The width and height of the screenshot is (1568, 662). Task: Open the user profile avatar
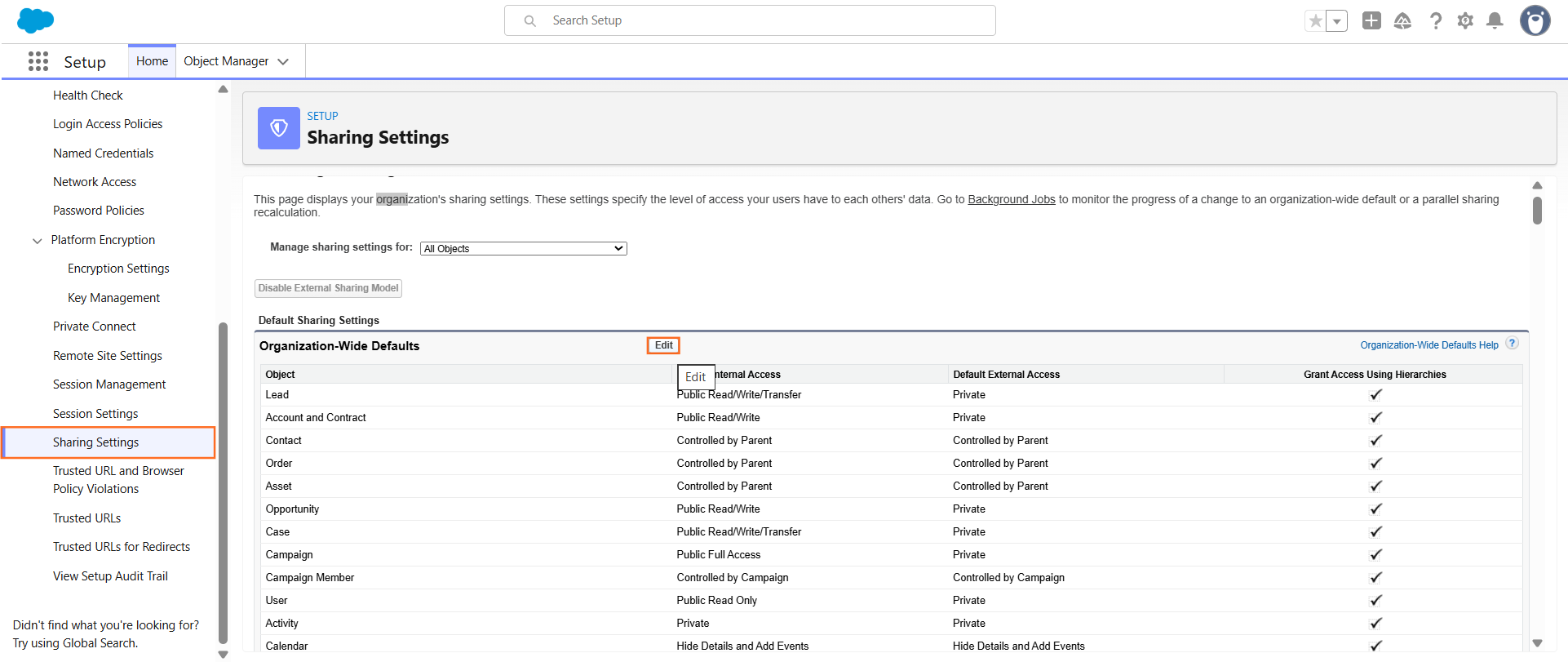tap(1535, 20)
